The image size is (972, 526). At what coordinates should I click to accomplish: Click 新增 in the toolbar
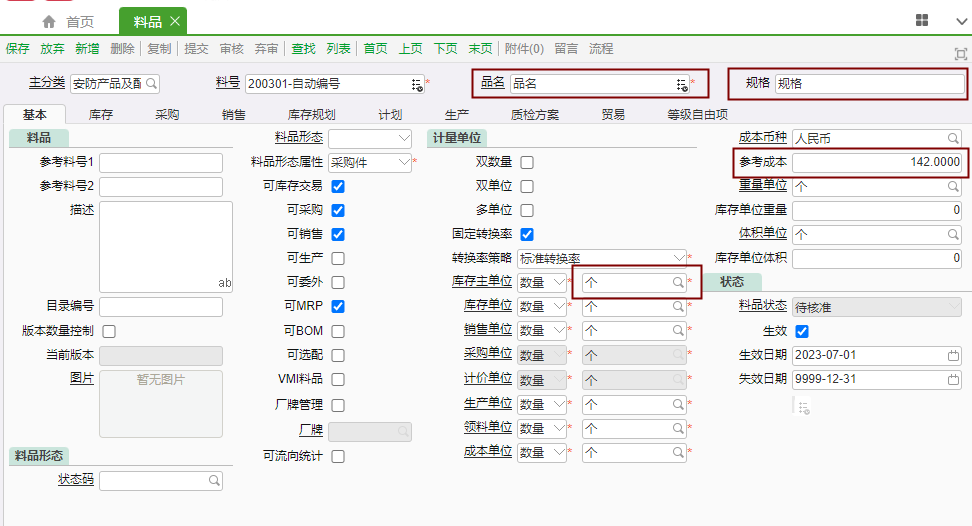[x=87, y=48]
